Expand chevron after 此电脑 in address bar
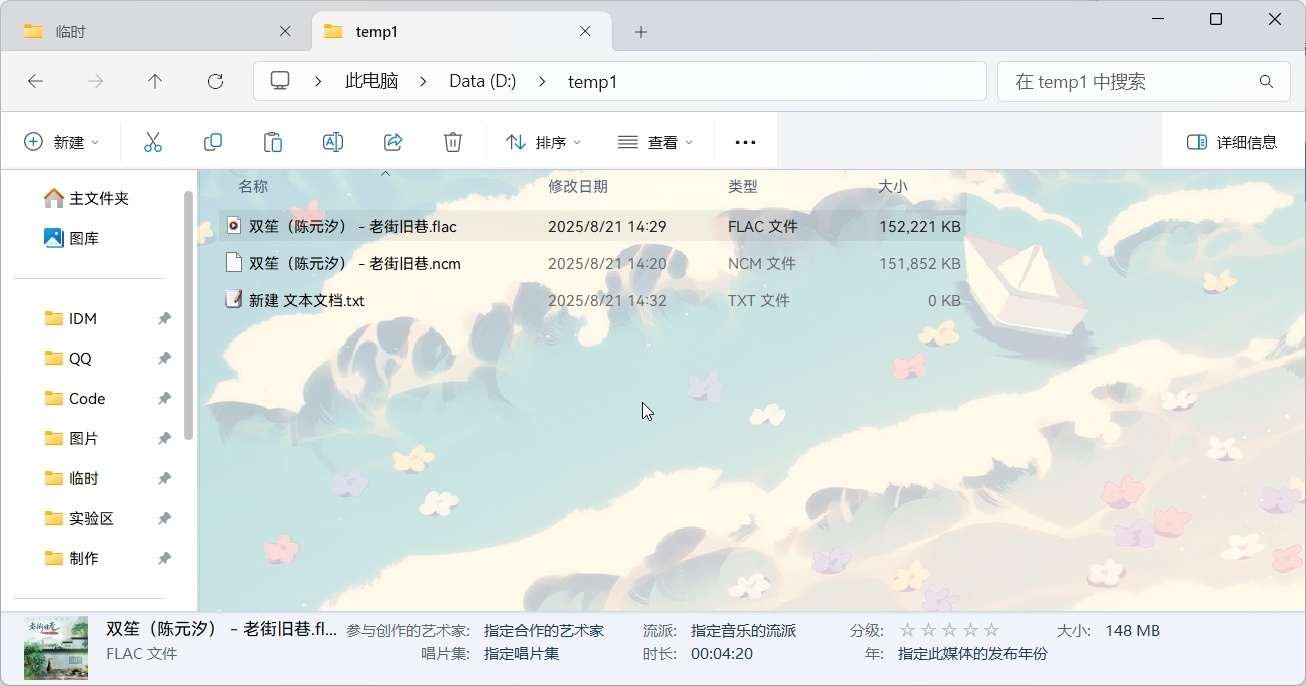Viewport: 1306px width, 686px height. click(423, 82)
